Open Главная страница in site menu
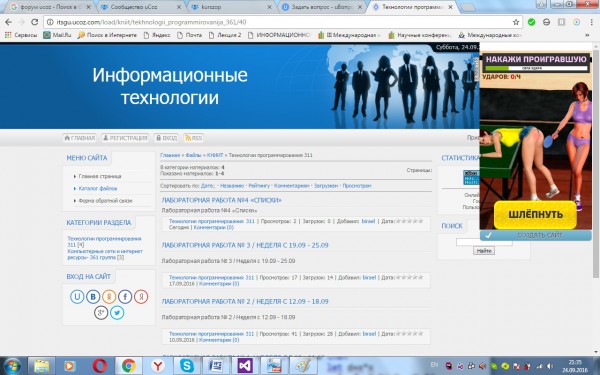Screen dimensions: 600x375 (100, 176)
